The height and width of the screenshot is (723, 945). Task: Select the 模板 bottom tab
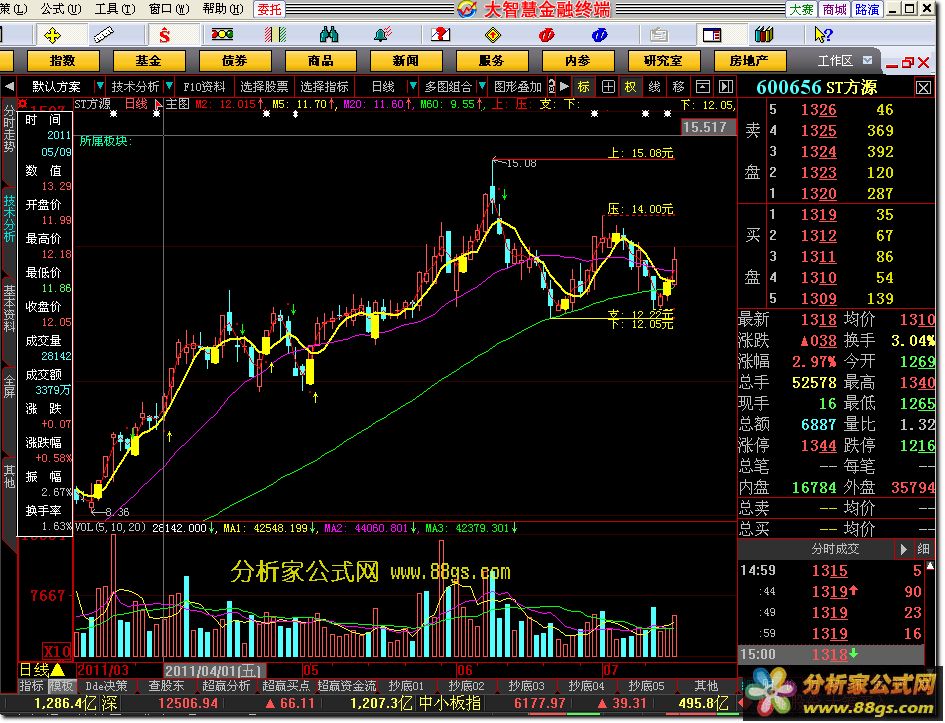click(x=61, y=686)
